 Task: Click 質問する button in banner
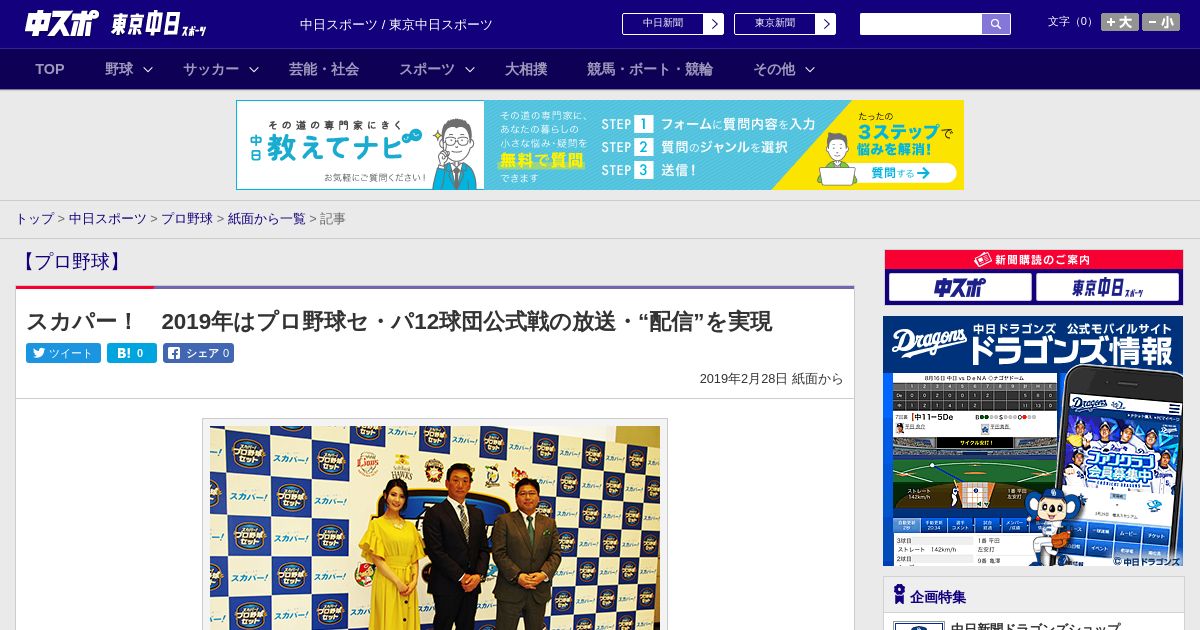point(899,173)
